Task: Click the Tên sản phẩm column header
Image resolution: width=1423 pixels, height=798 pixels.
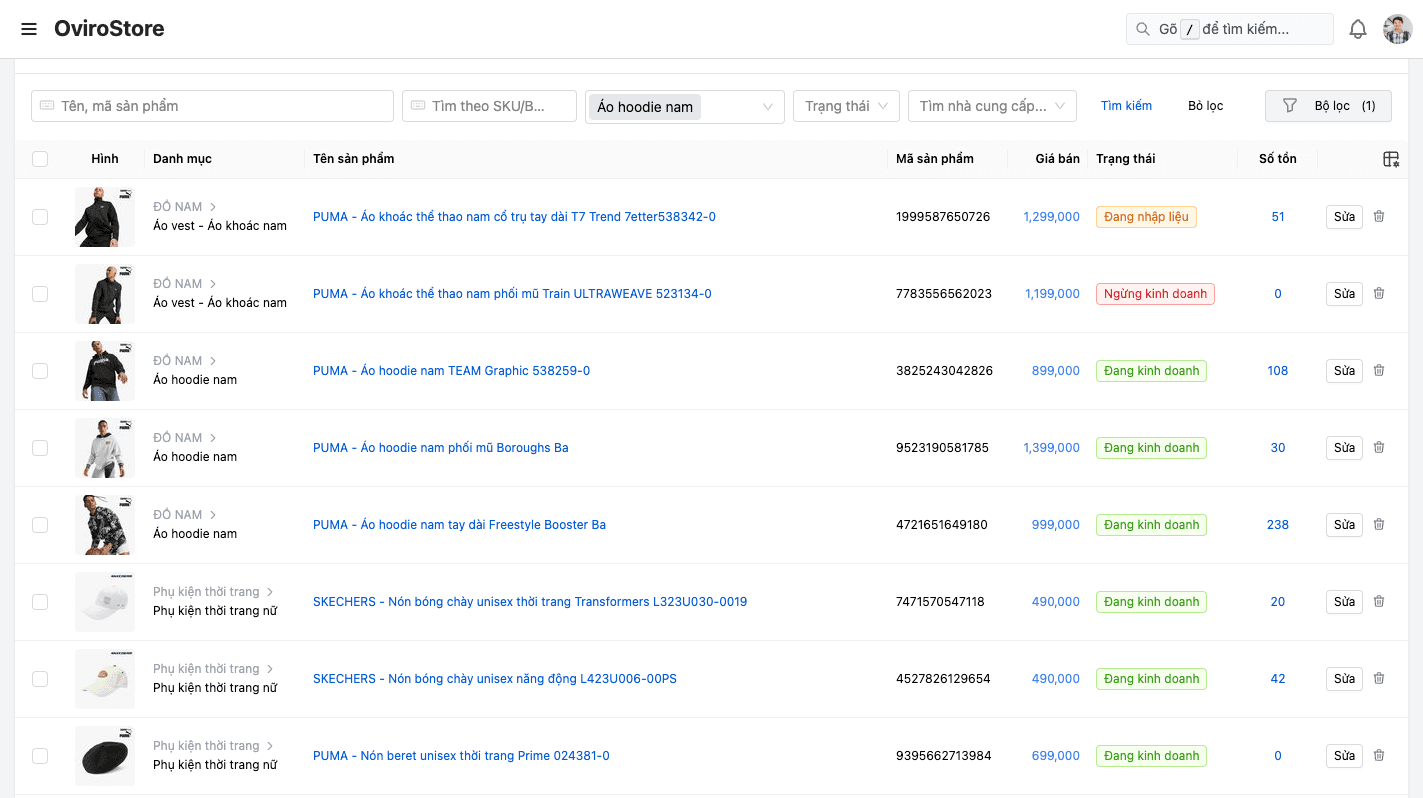Action: [x=354, y=159]
